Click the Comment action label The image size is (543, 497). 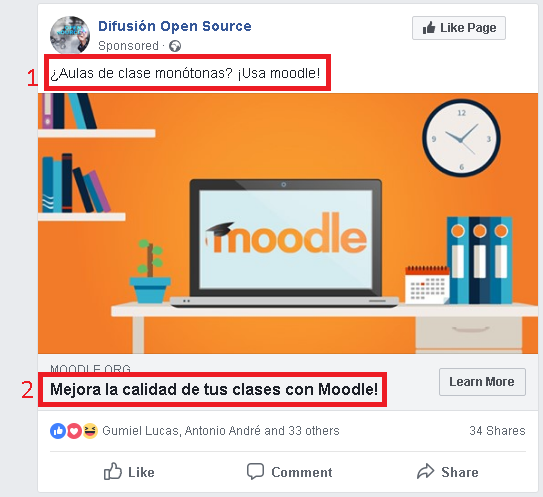[x=302, y=472]
